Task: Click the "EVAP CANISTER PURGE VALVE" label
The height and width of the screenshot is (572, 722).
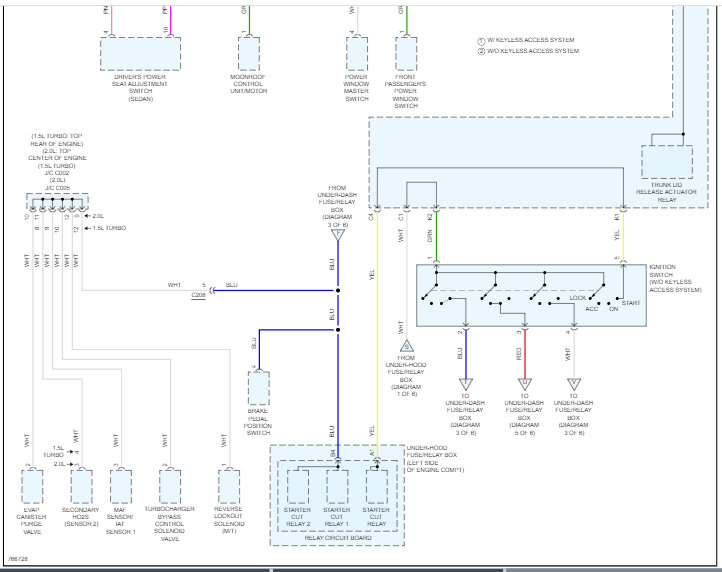Action: [x=32, y=521]
